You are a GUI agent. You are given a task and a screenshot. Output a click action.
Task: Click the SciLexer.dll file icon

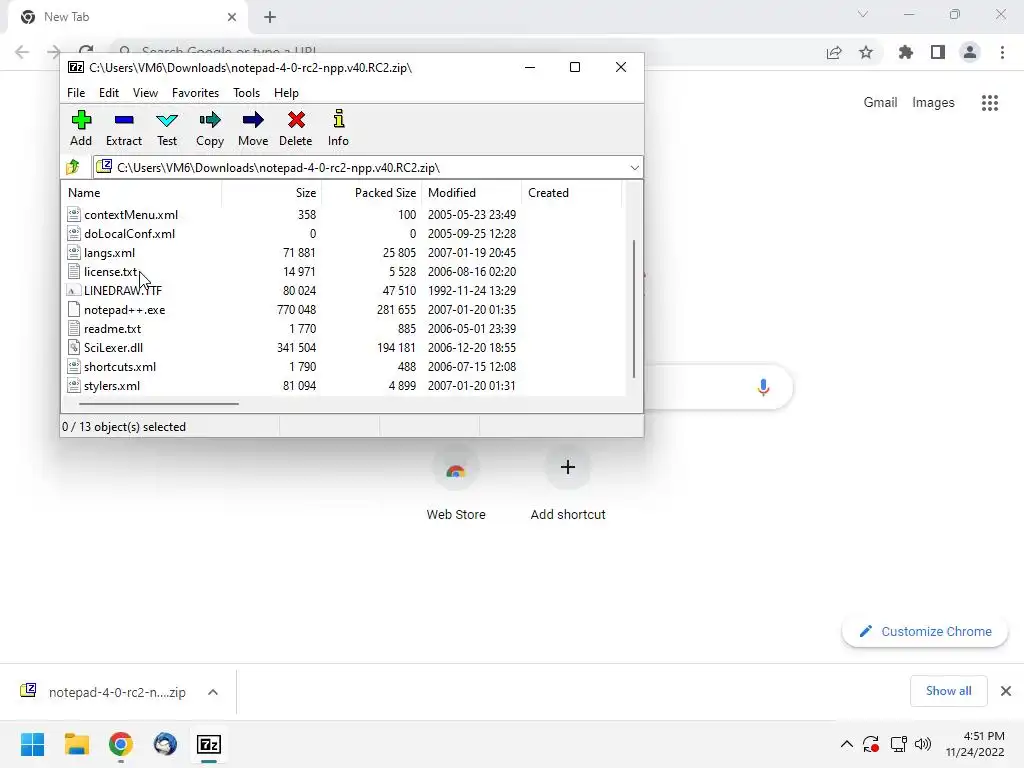[74, 347]
